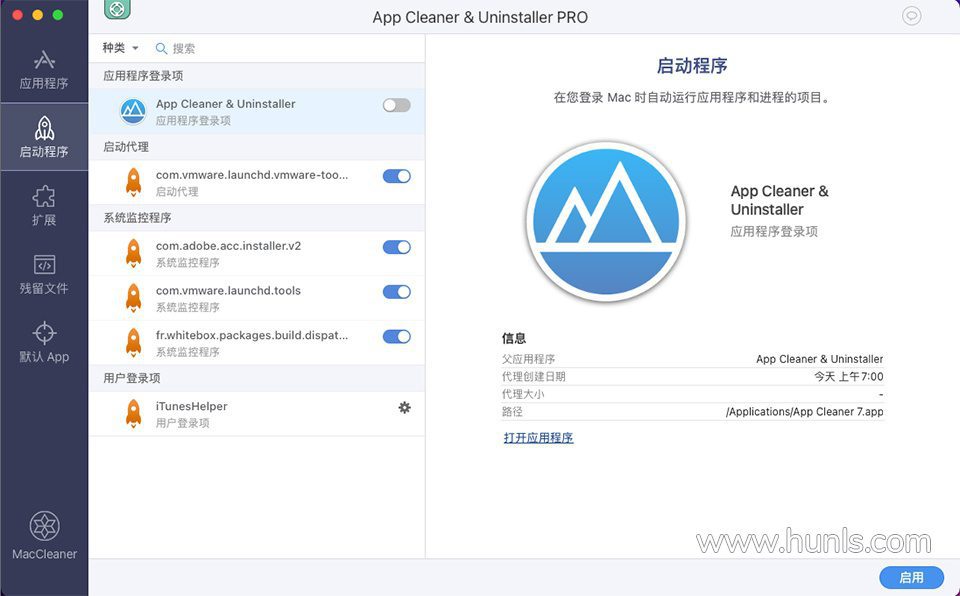The height and width of the screenshot is (596, 960).
Task: Click rocket icon of com.adobe.acc.installer.v2
Action: point(133,253)
